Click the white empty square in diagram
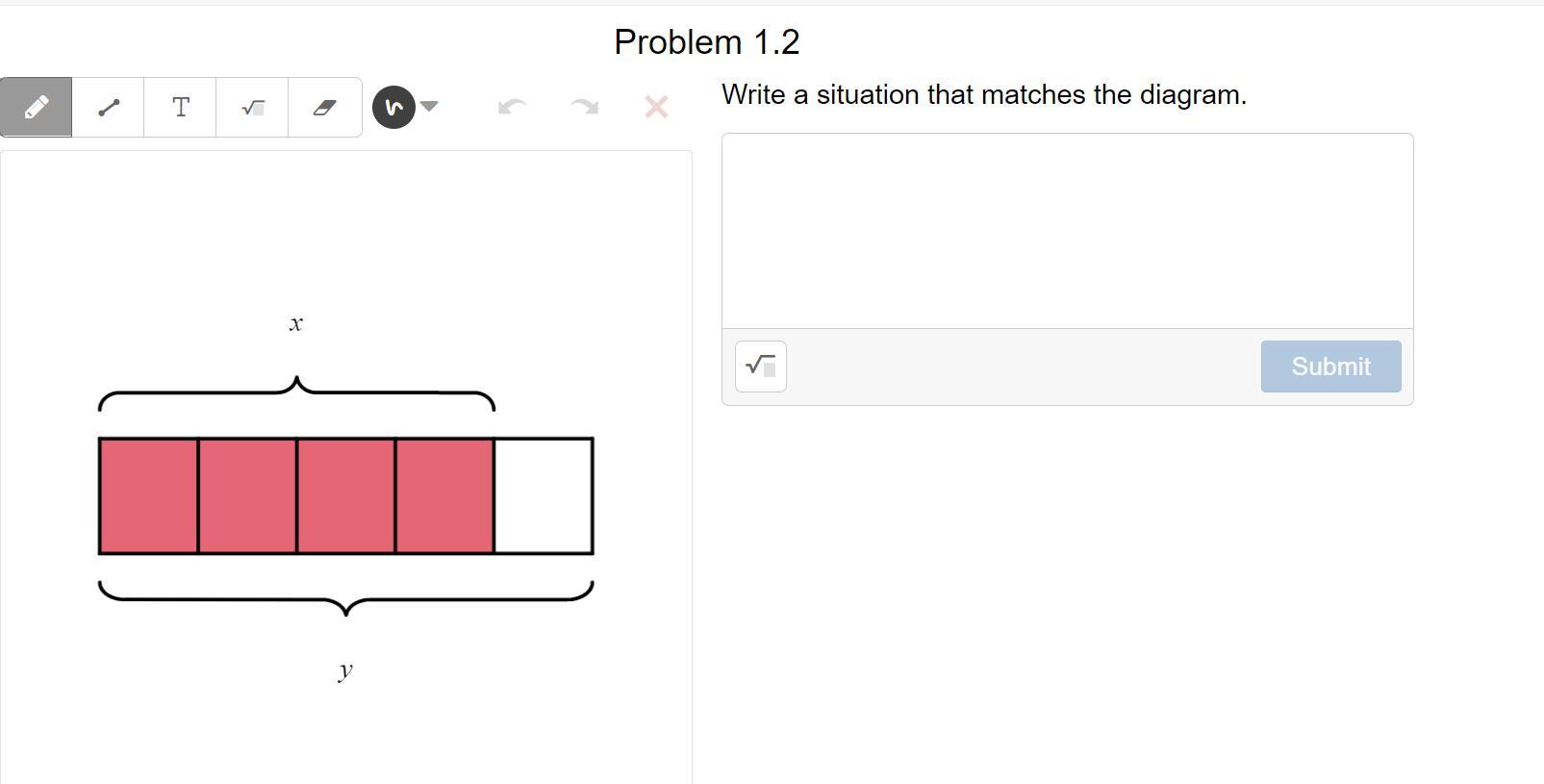Screen dimensions: 1544x784 [x=544, y=496]
